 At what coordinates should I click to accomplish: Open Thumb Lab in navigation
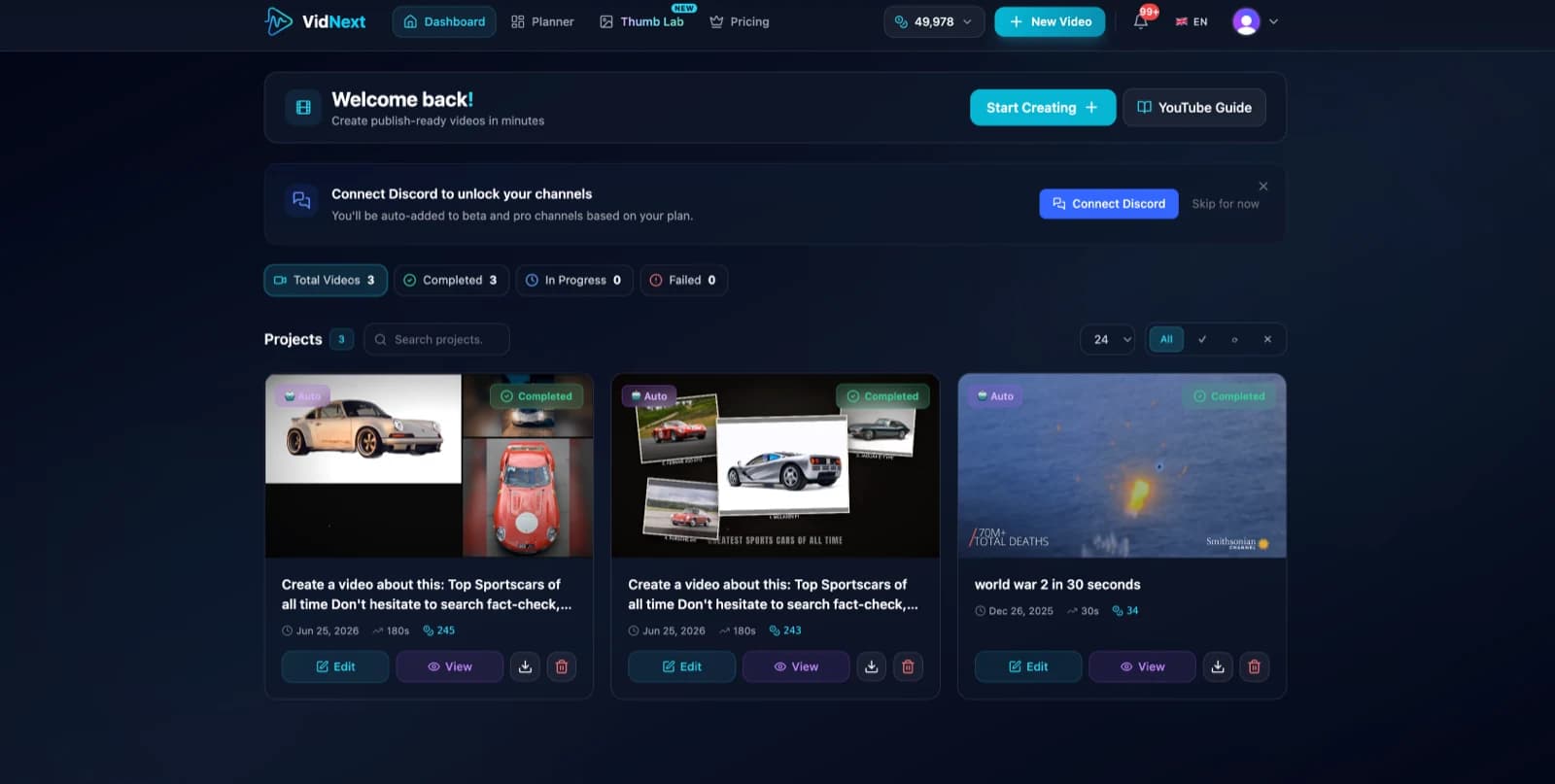642,21
